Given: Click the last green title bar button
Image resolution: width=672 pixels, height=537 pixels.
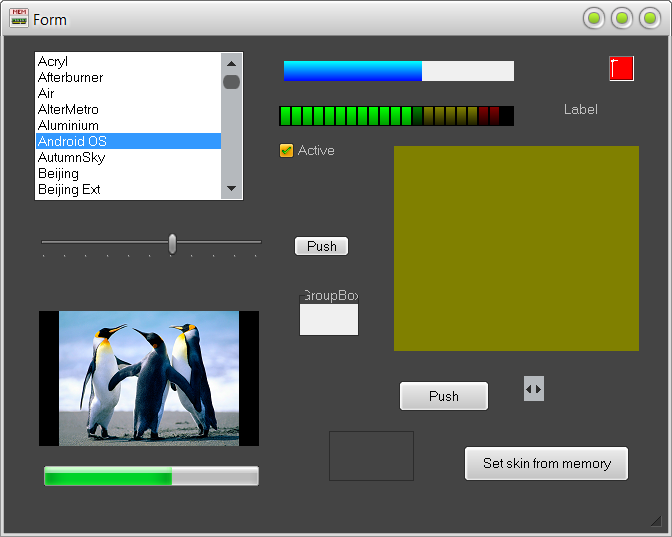Looking at the screenshot, I should 650,18.
